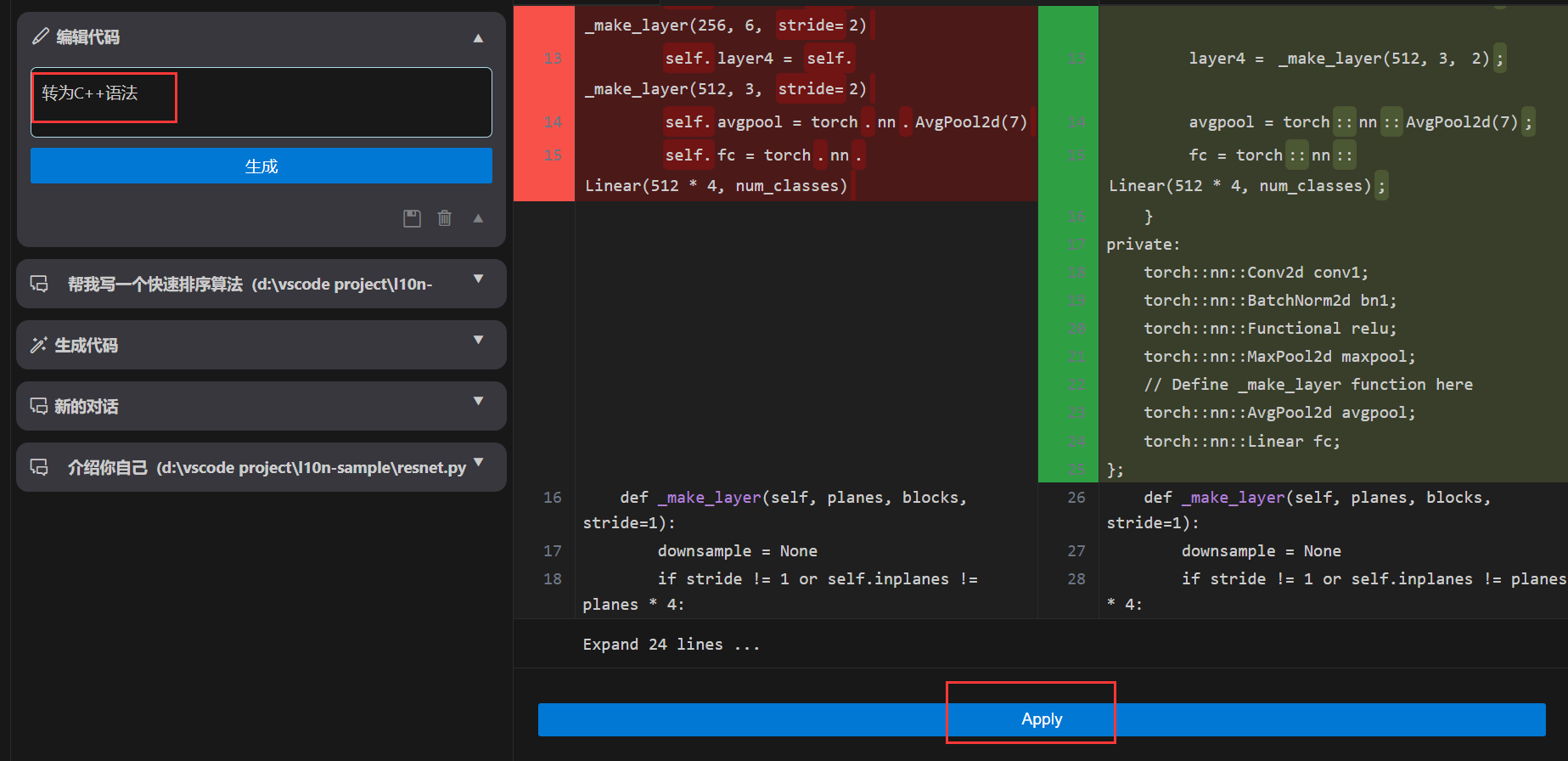This screenshot has height=761, width=1568.
Task: Expand the 介绍你自己 conversation arrow
Action: point(478,463)
